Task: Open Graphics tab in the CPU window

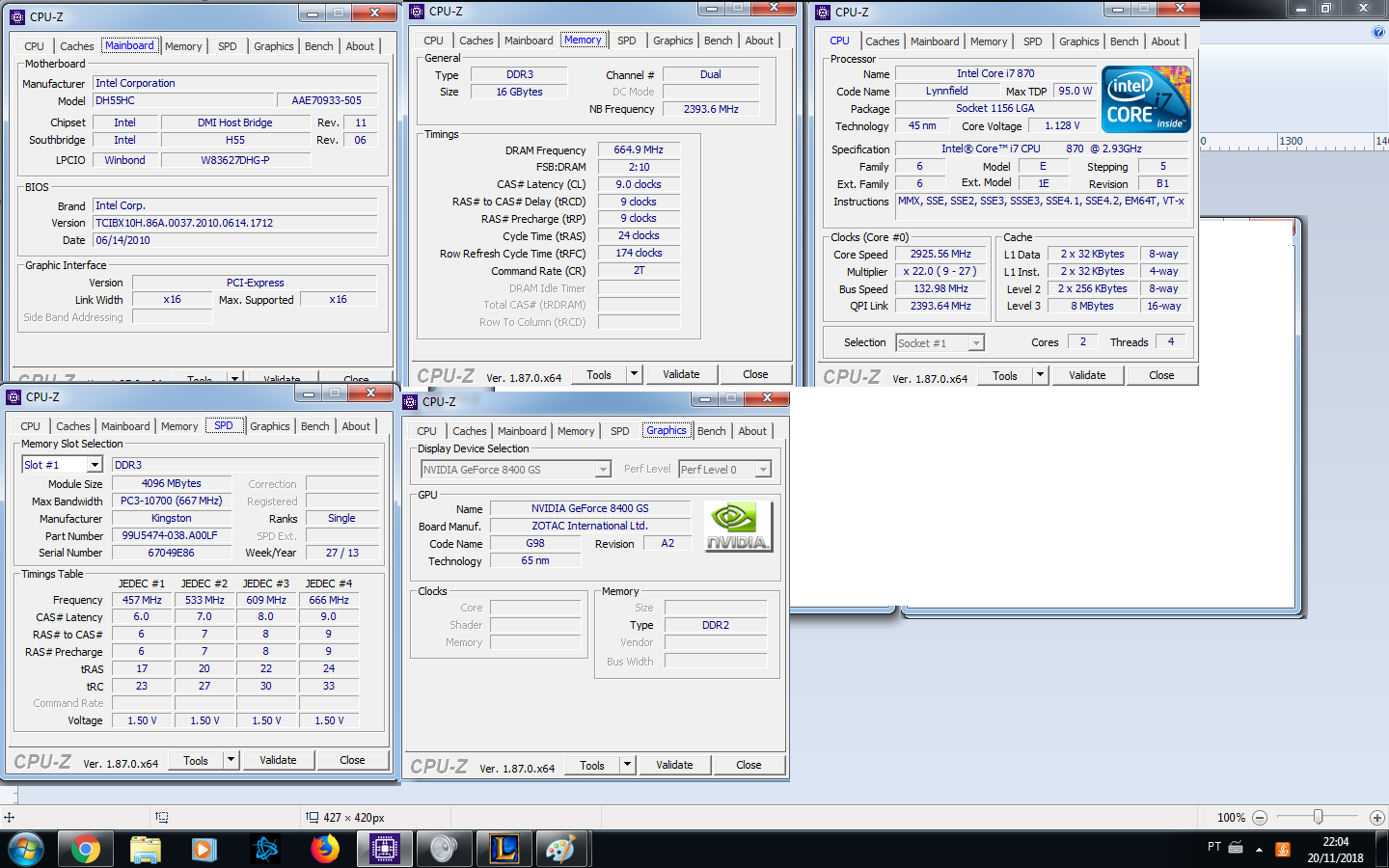Action: click(1078, 41)
